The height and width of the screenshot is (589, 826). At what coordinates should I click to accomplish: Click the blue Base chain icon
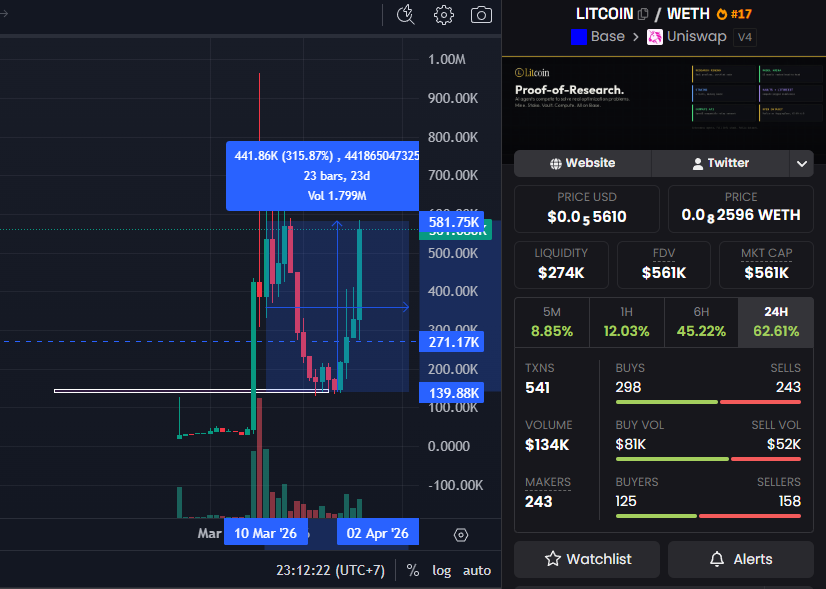coord(578,37)
